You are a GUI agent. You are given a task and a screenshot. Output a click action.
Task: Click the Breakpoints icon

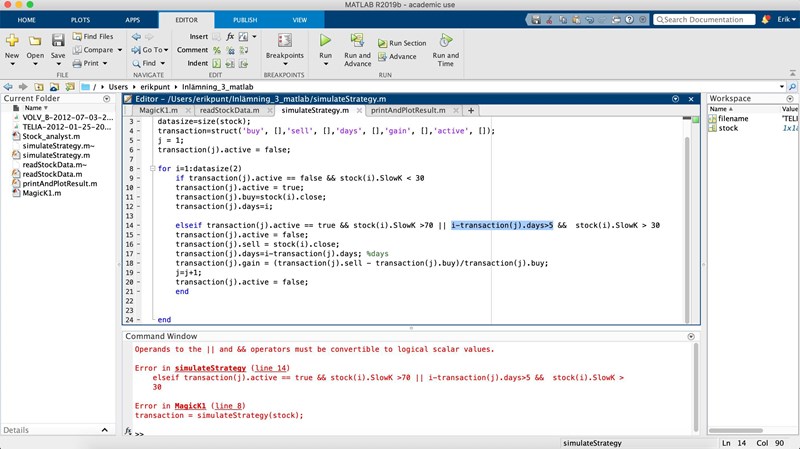point(284,41)
